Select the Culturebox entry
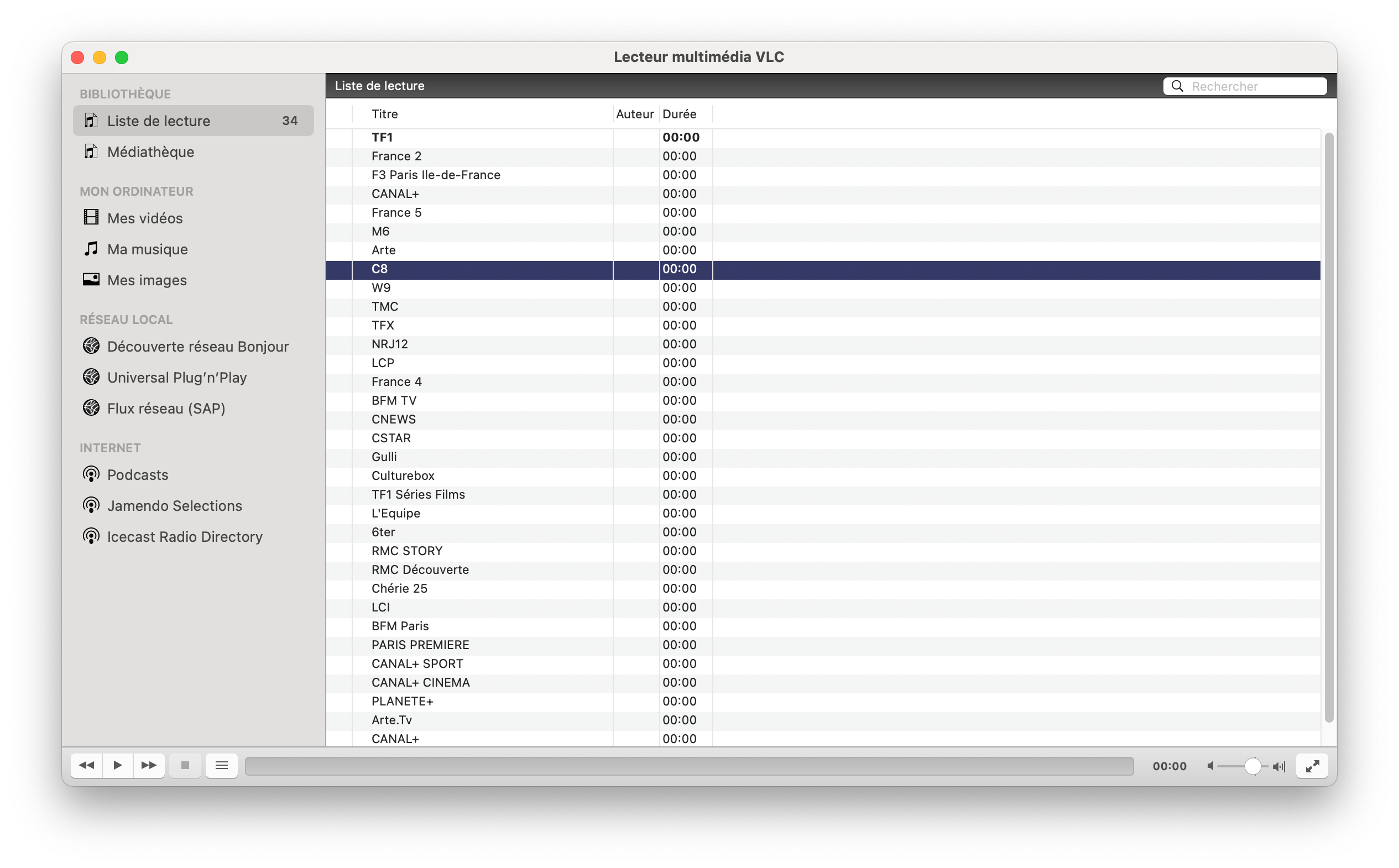The height and width of the screenshot is (868, 1399). pos(823,476)
